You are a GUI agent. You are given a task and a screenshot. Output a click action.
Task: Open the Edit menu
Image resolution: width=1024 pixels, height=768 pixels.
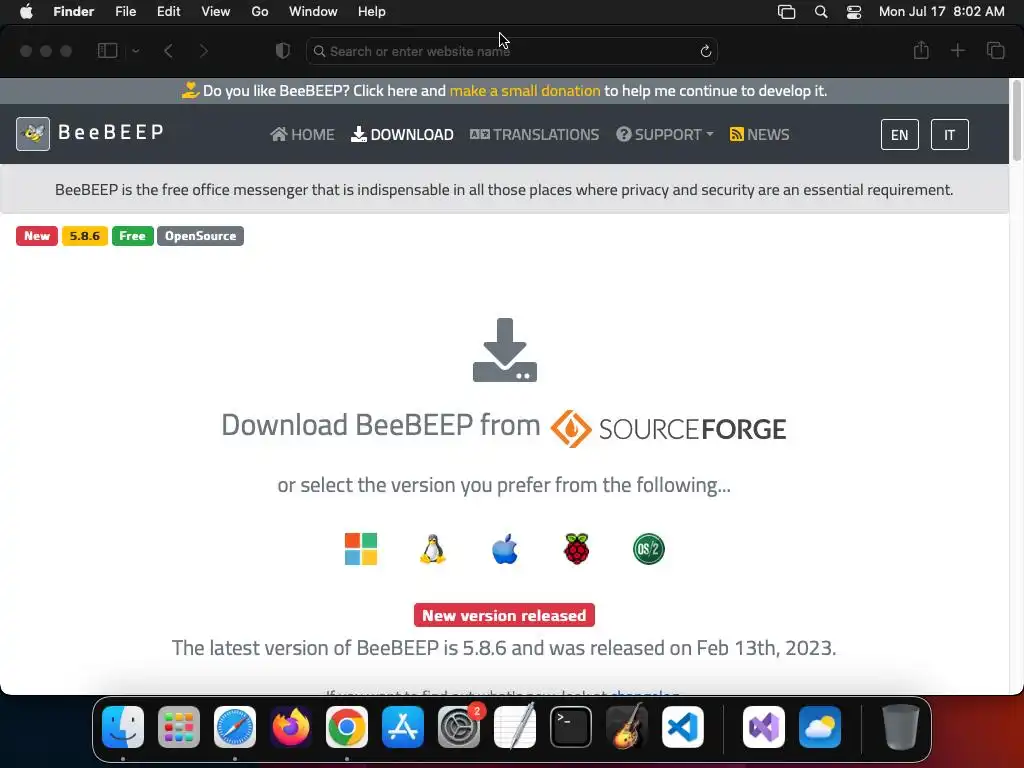168,12
